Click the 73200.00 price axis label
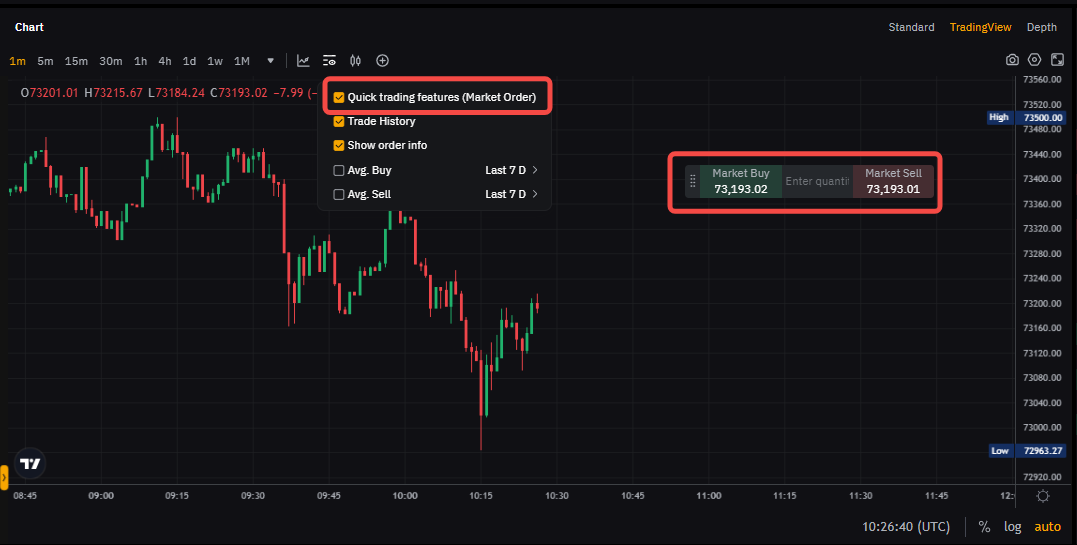The width and height of the screenshot is (1077, 545). (x=1042, y=303)
